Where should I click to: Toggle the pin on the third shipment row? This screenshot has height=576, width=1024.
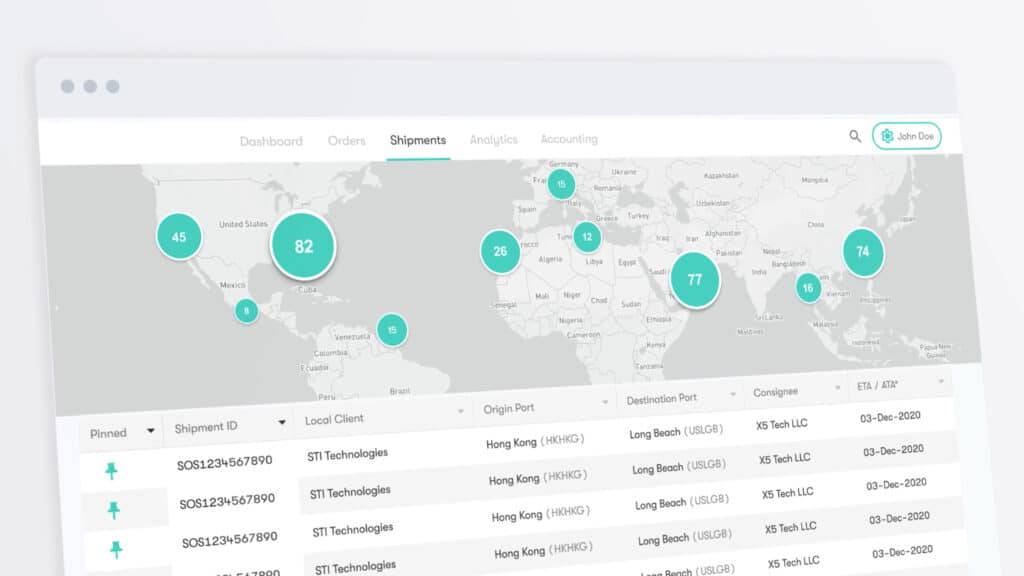[116, 549]
